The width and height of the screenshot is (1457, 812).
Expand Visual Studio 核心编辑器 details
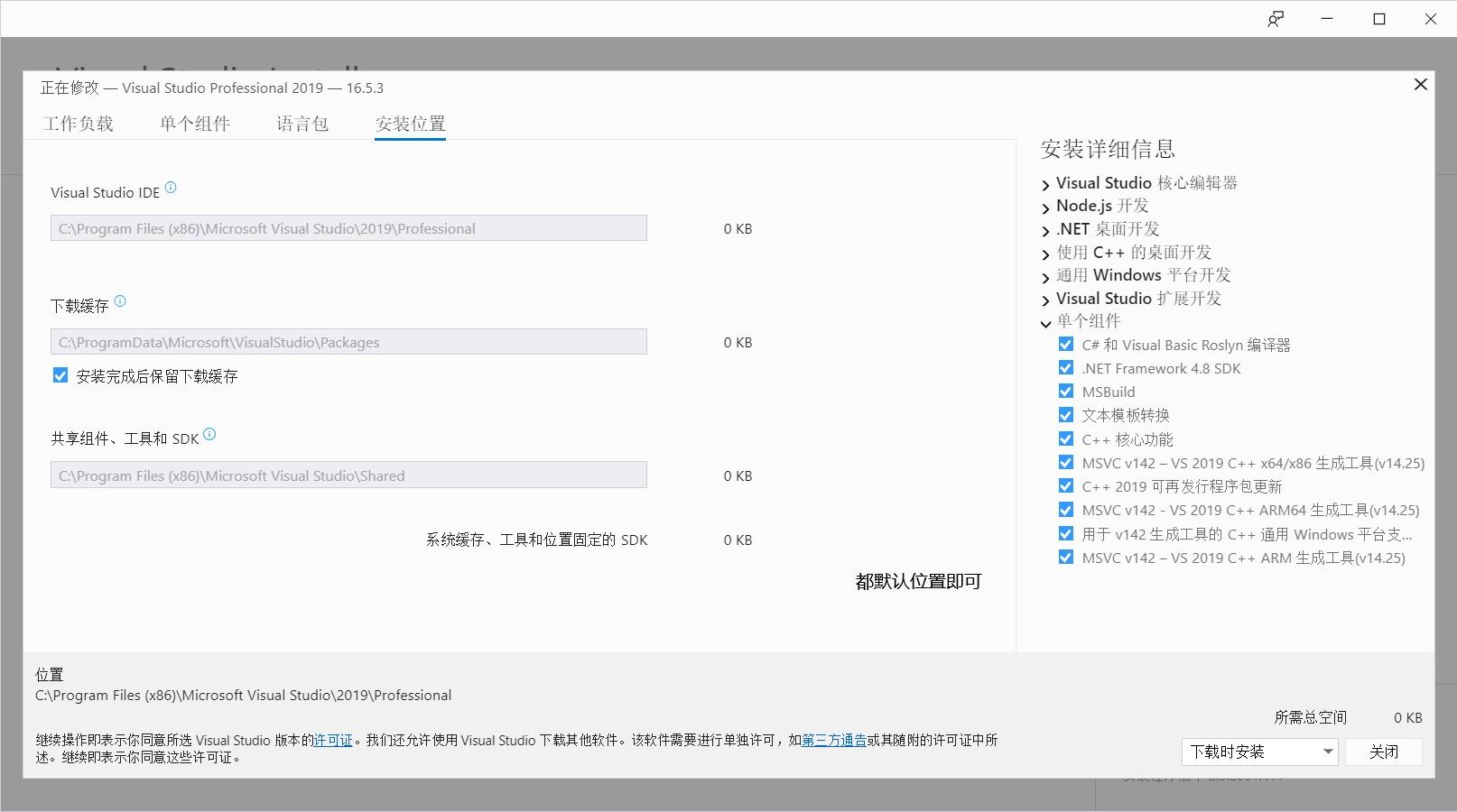(x=1045, y=185)
